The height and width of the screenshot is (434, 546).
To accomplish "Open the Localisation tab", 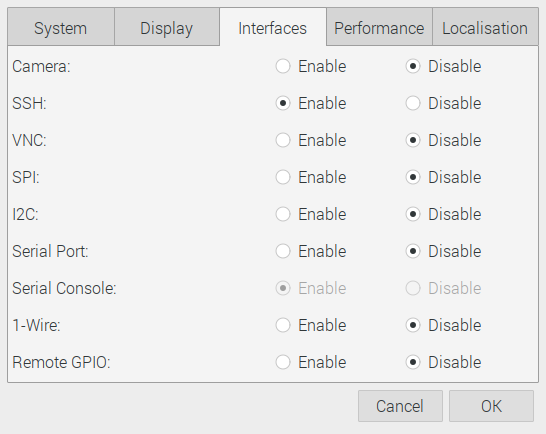I will [x=485, y=28].
